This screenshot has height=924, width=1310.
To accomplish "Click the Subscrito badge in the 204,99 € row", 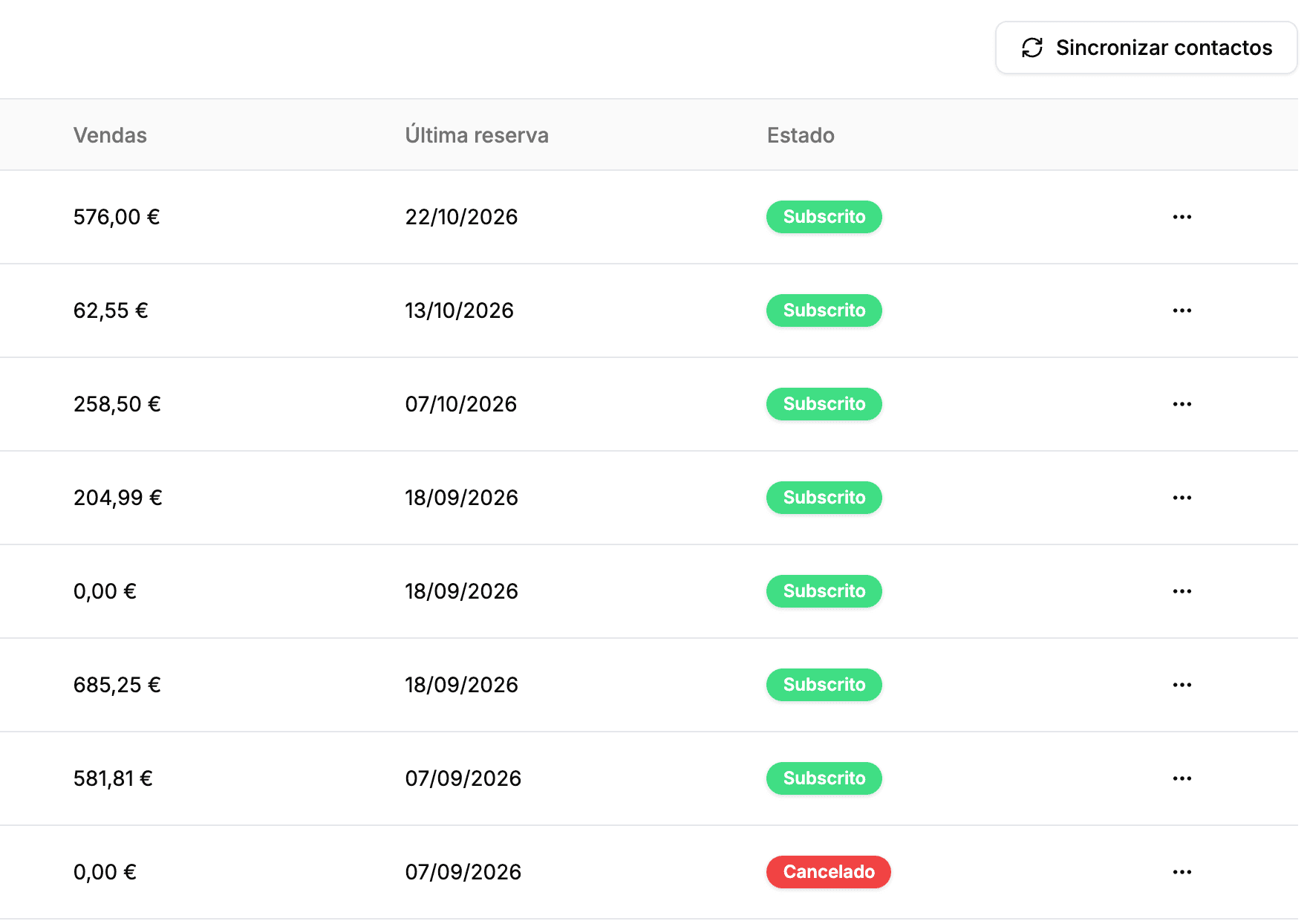I will pos(824,498).
